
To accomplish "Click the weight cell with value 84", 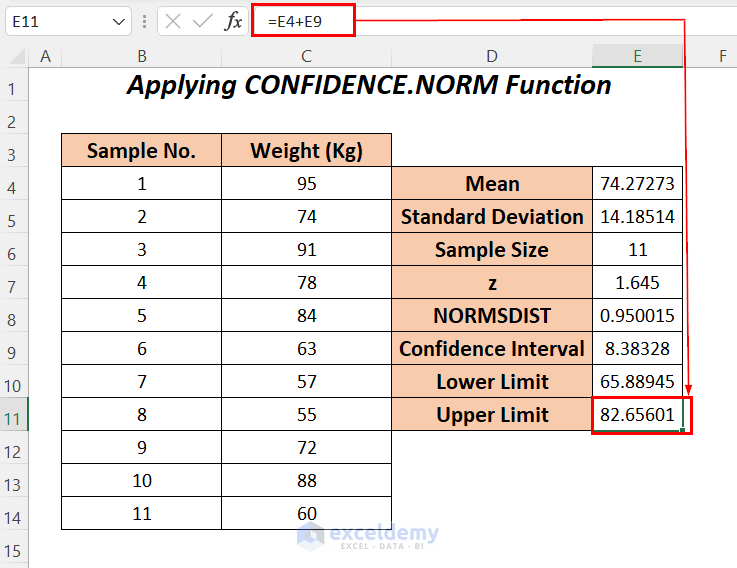I will point(306,316).
